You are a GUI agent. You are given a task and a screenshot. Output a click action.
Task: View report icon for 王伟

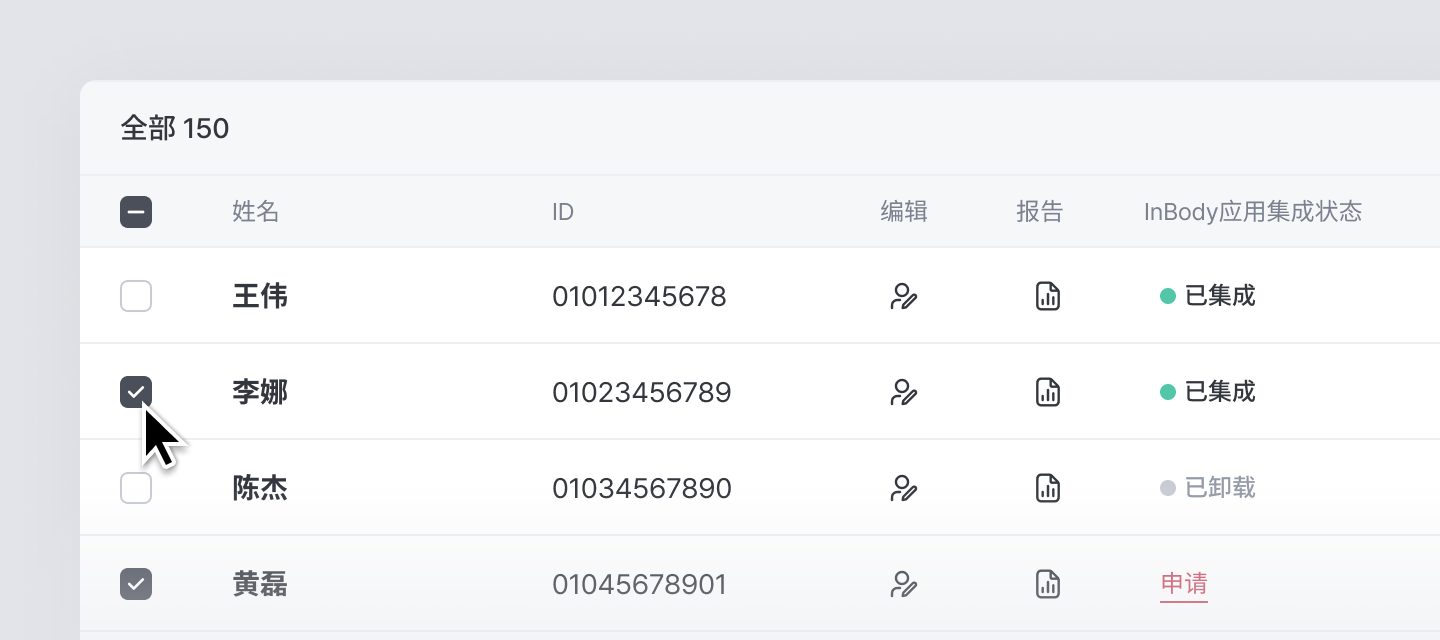click(1047, 296)
